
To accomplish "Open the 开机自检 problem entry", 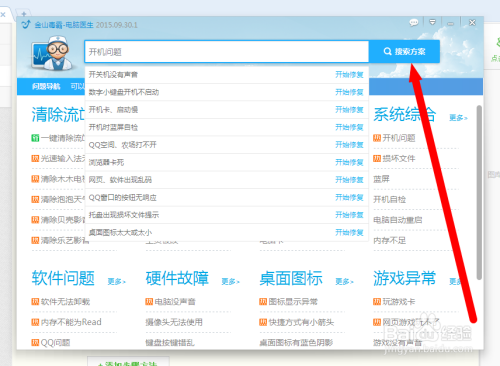I will click(x=389, y=199).
